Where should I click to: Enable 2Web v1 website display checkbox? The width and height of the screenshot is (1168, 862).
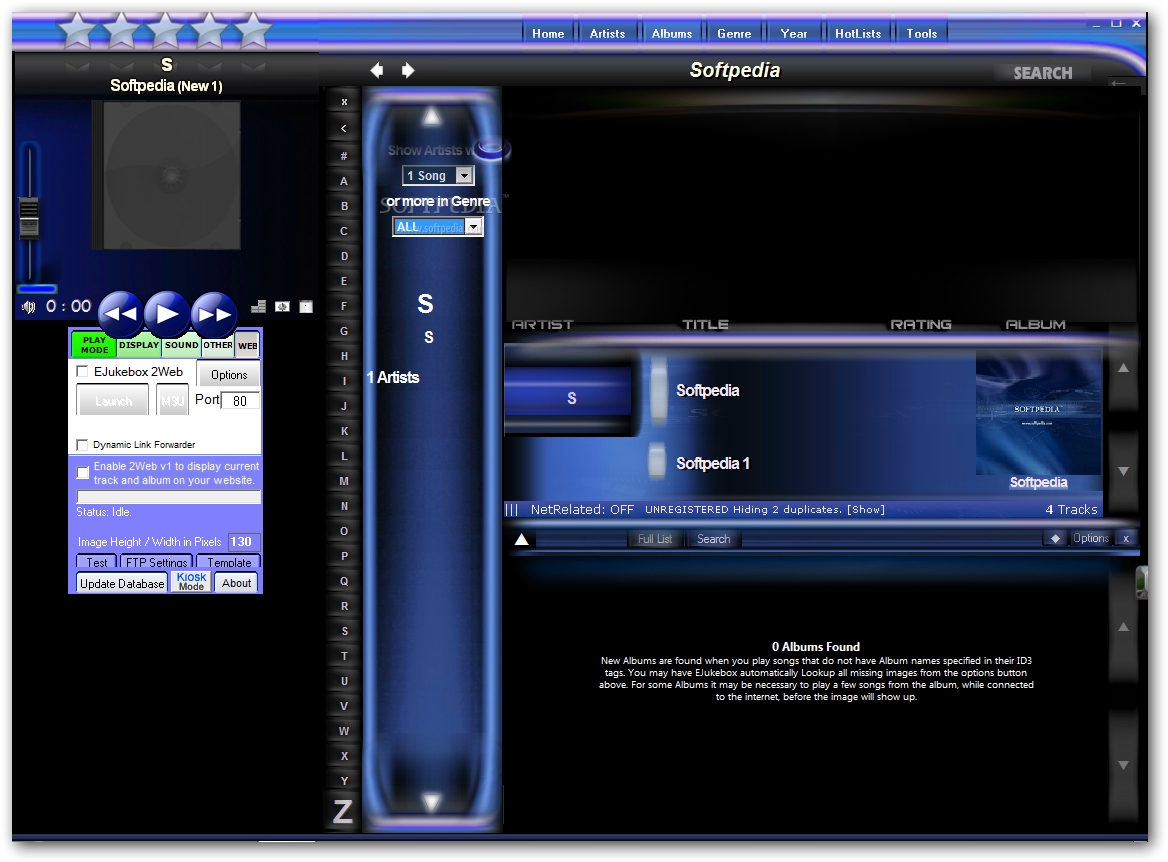(x=83, y=473)
